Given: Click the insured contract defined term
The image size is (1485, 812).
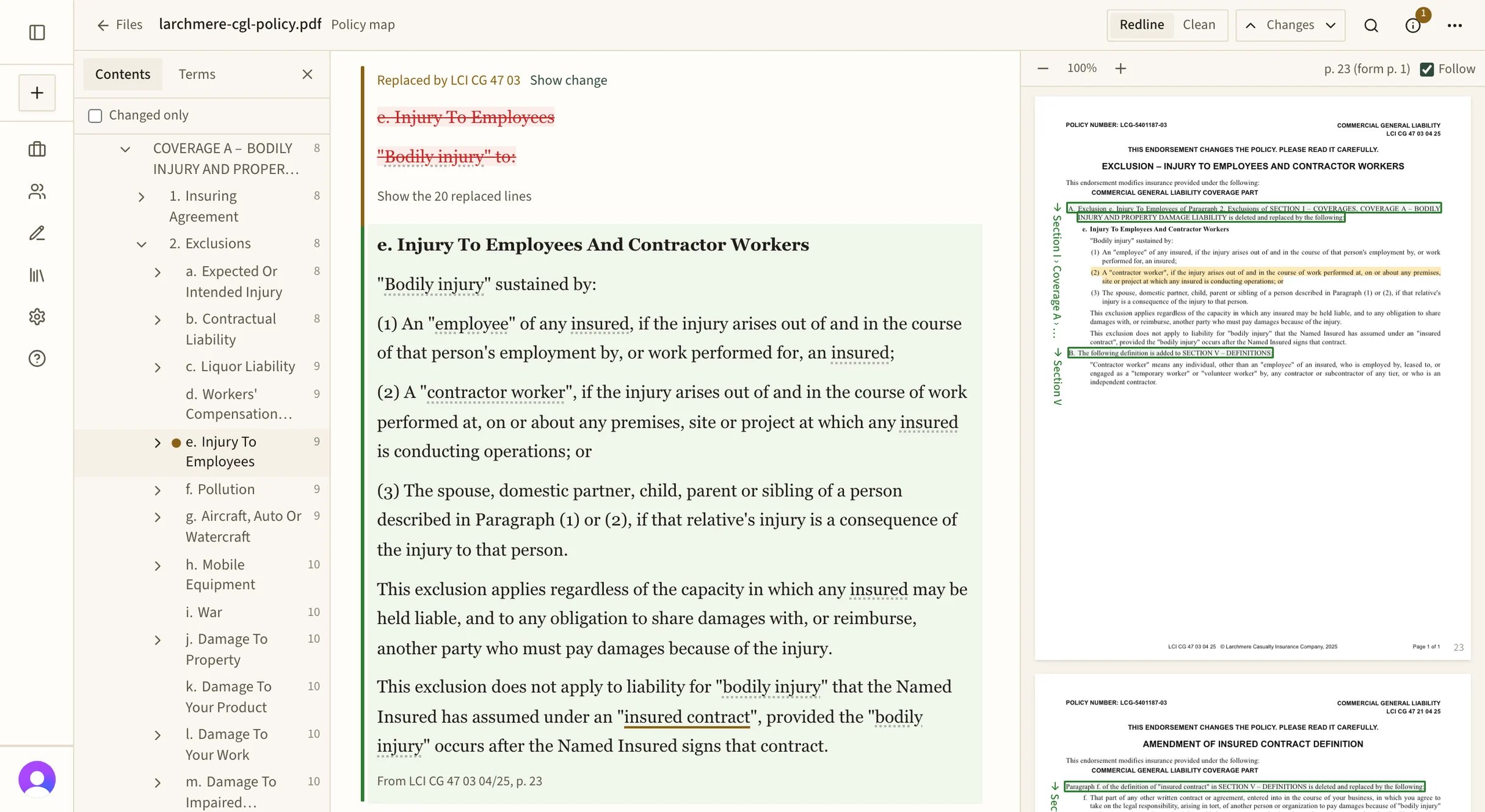Looking at the screenshot, I should (x=686, y=717).
